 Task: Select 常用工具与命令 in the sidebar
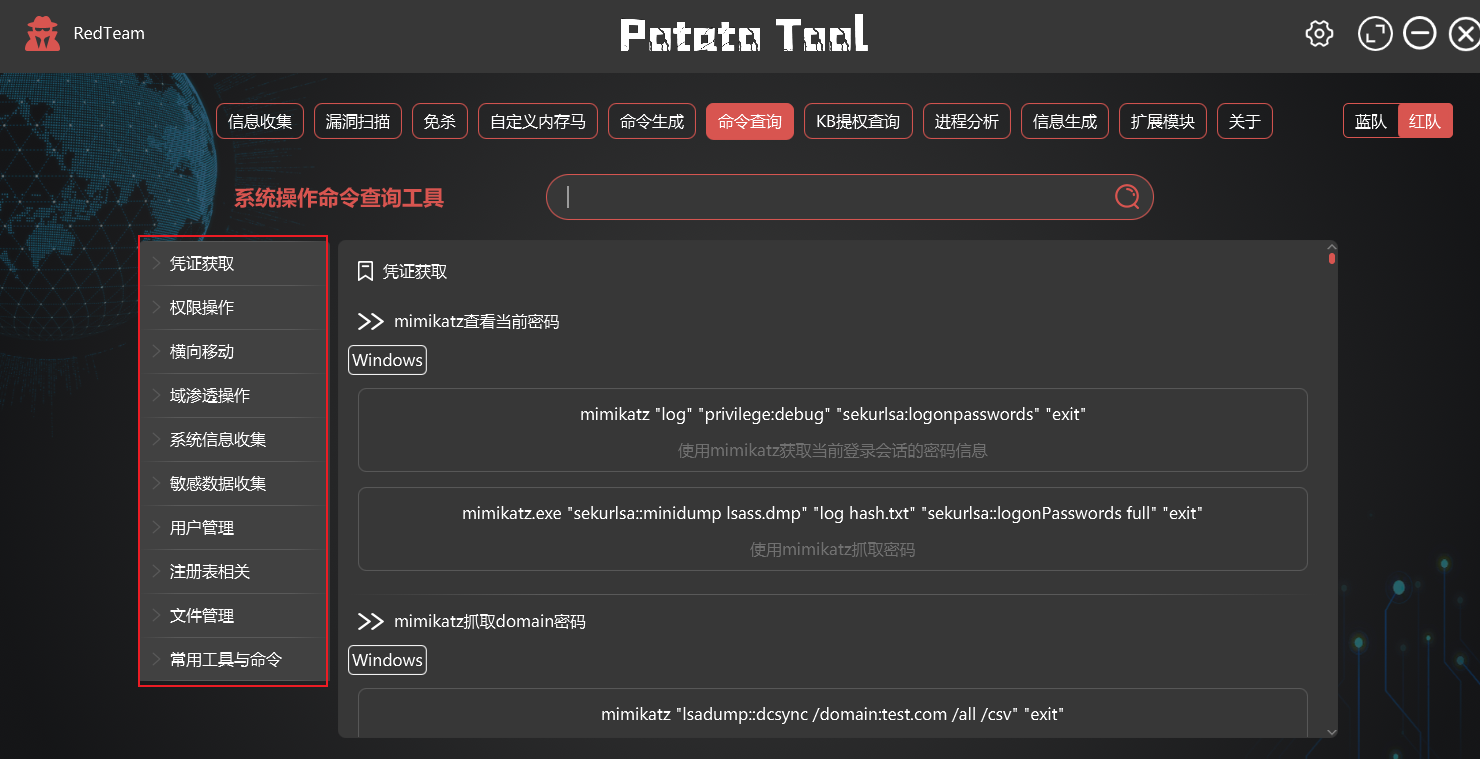click(x=233, y=660)
